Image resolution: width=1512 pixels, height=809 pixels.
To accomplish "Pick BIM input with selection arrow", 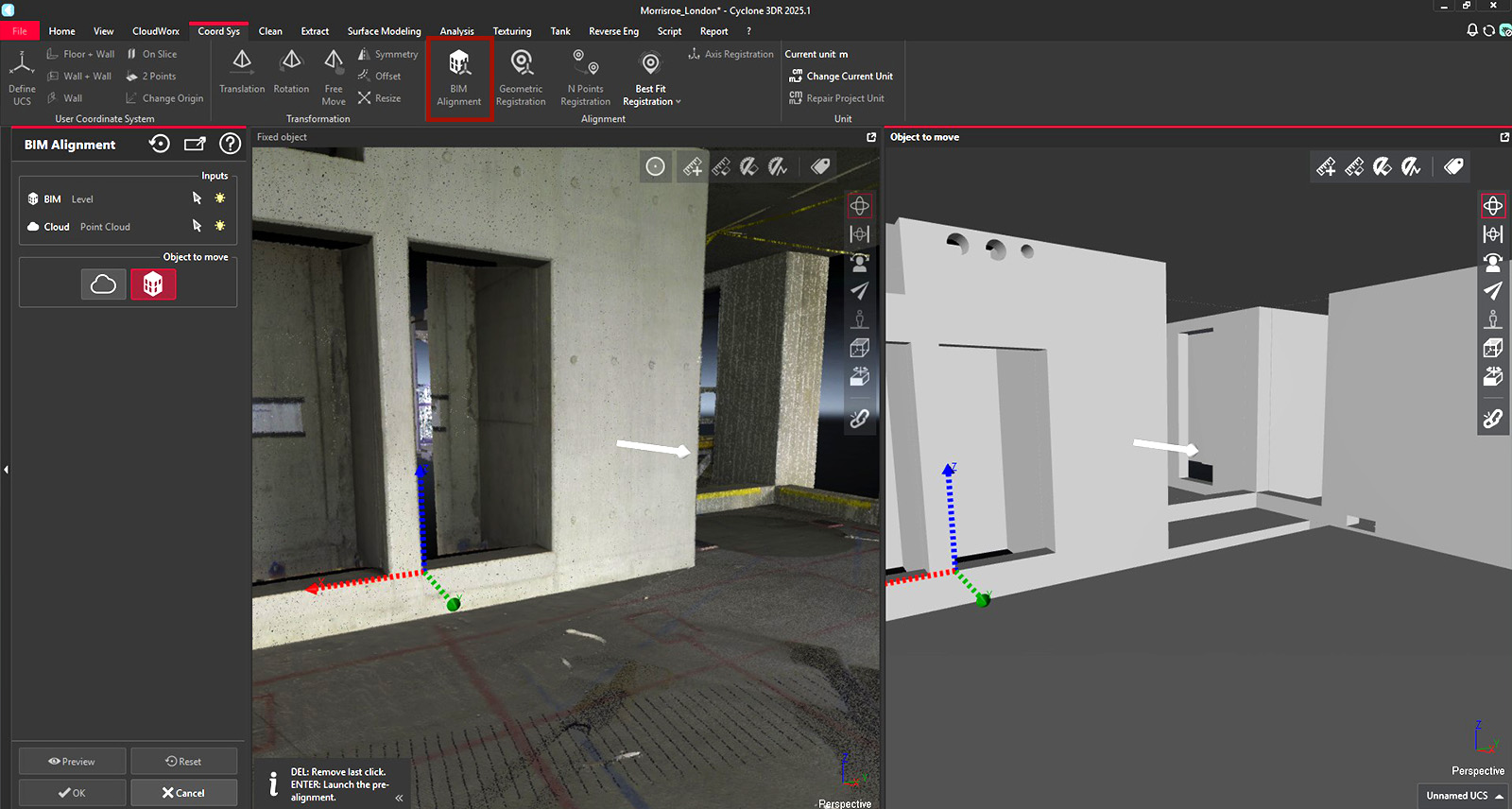I will tap(197, 198).
